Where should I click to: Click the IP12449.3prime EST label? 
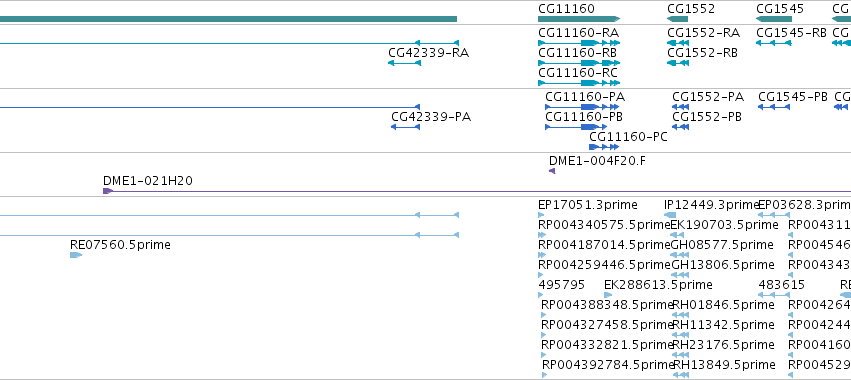coord(712,205)
